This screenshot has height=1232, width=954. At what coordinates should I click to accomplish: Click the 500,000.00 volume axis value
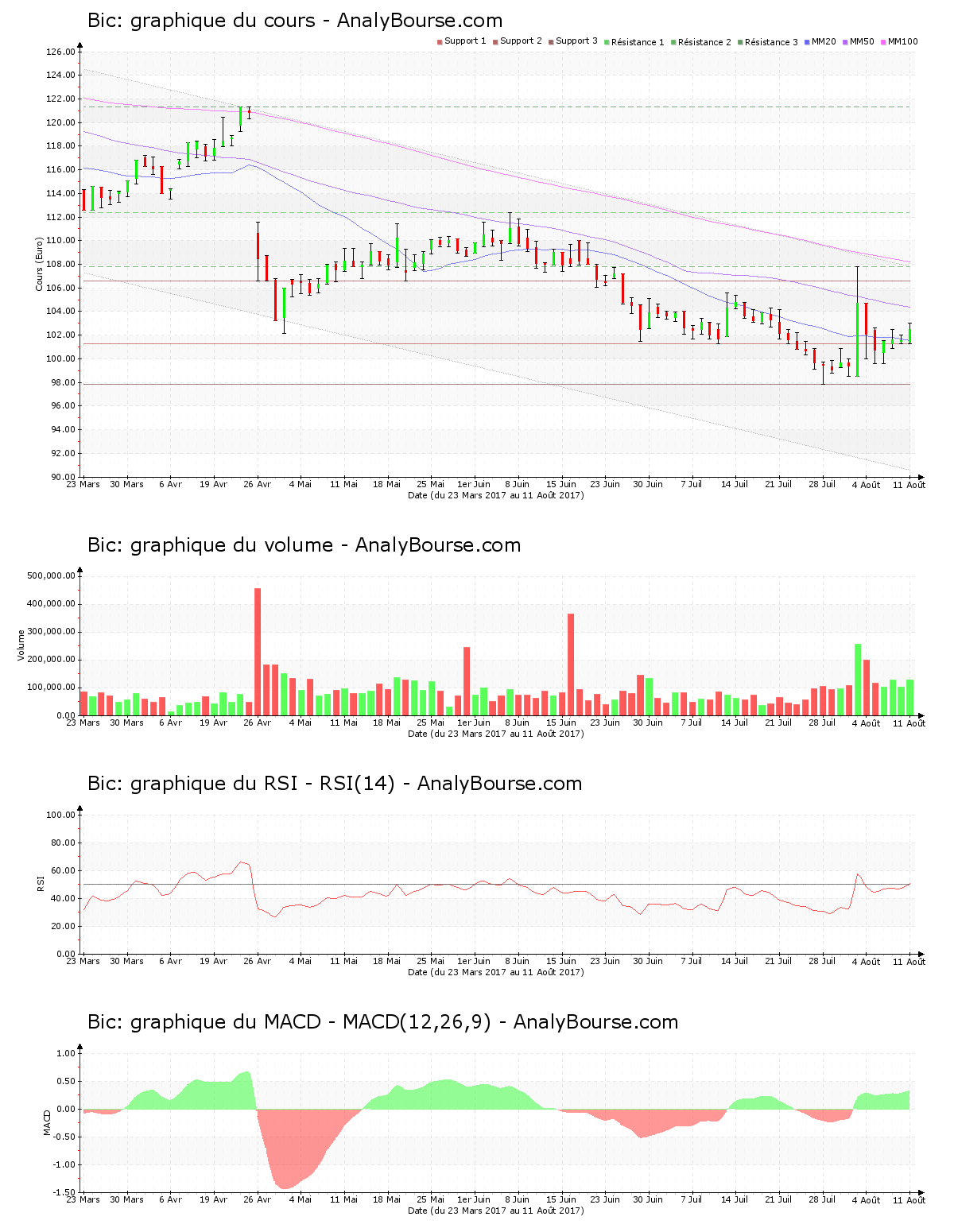point(52,575)
